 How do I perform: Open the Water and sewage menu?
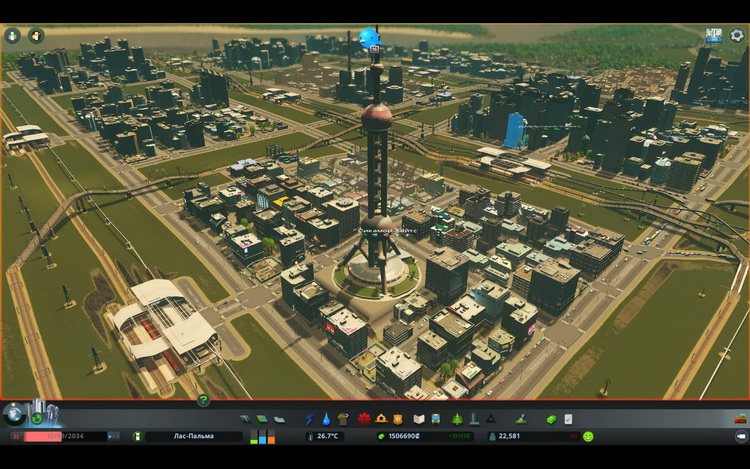(x=326, y=419)
